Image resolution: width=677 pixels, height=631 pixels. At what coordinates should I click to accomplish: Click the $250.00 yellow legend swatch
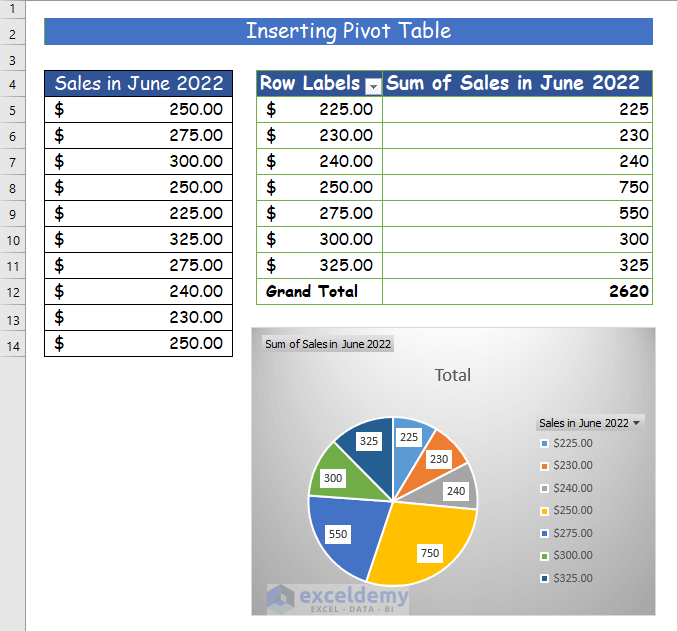pyautogui.click(x=544, y=511)
